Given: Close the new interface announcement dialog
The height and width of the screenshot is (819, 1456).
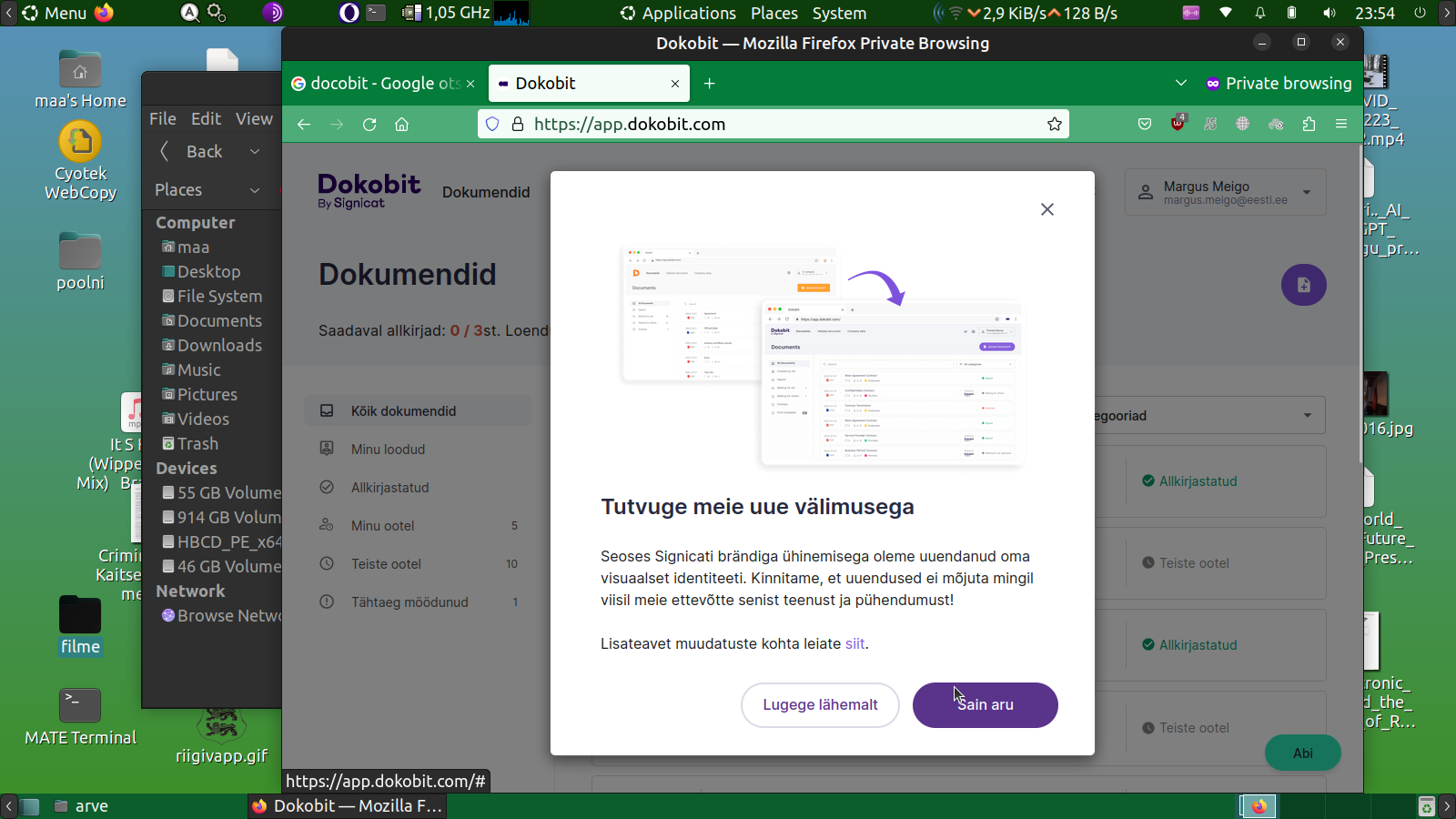Looking at the screenshot, I should [x=1047, y=209].
